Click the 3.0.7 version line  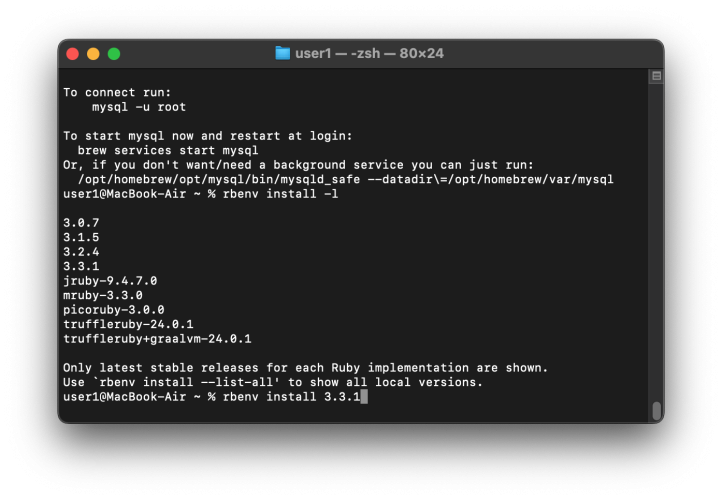81,222
